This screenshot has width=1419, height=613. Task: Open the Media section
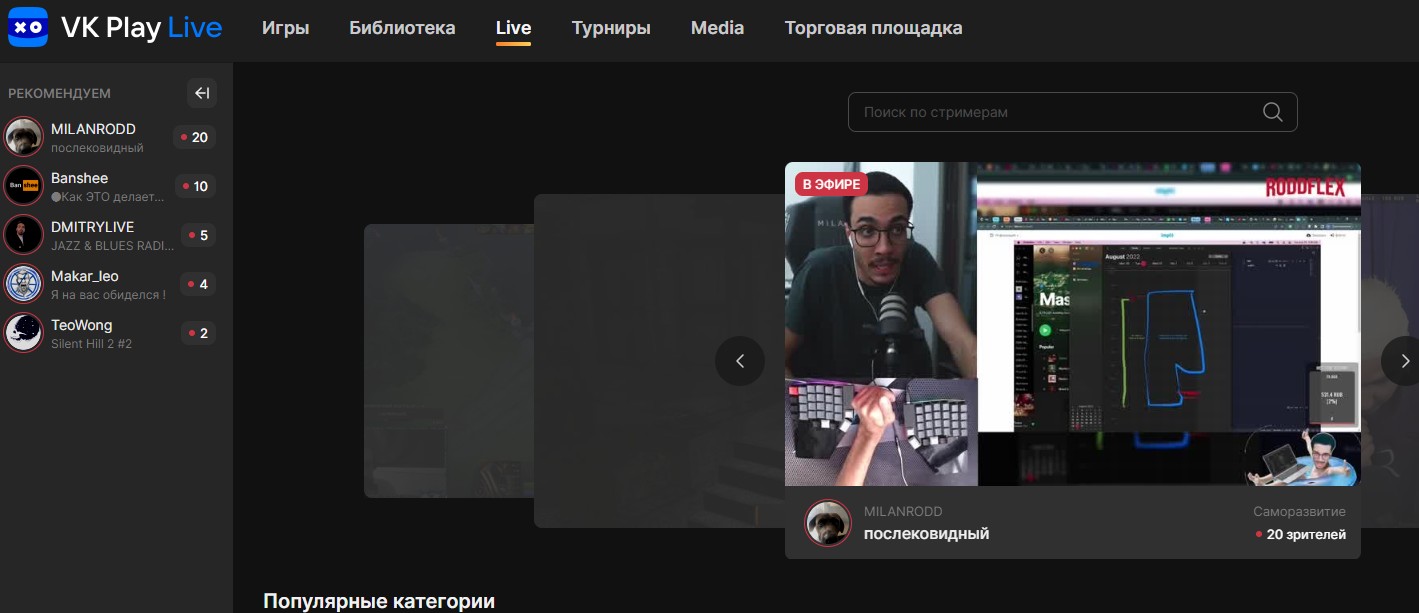click(x=717, y=28)
